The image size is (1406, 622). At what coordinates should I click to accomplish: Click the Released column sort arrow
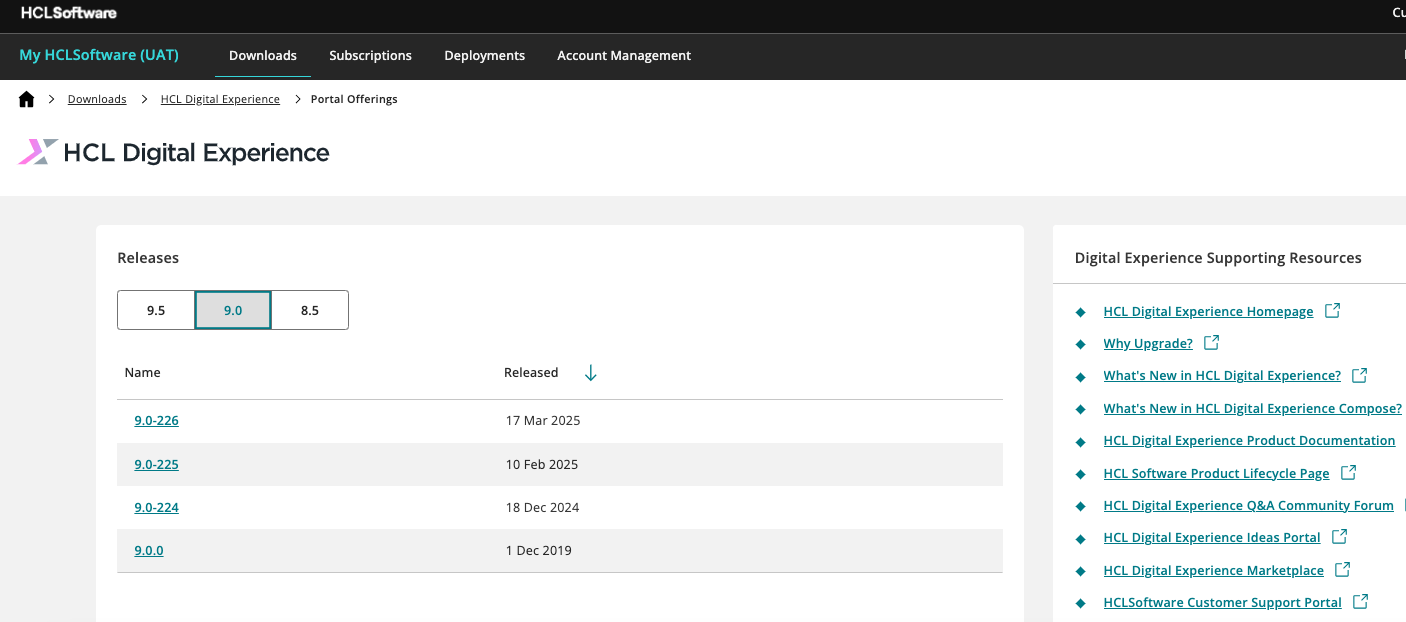[590, 373]
